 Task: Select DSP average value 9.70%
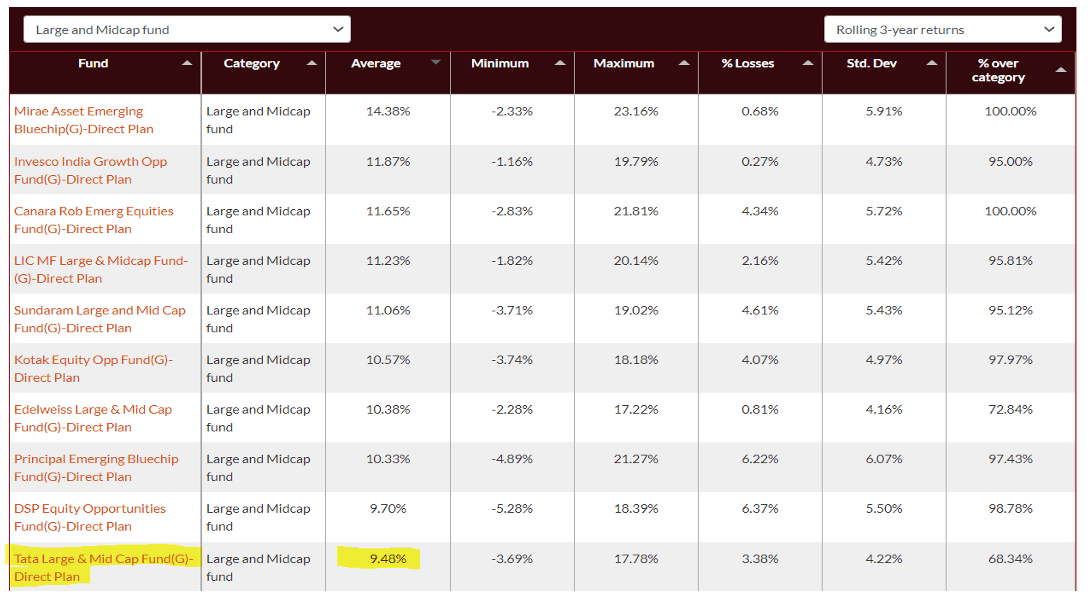pos(388,508)
